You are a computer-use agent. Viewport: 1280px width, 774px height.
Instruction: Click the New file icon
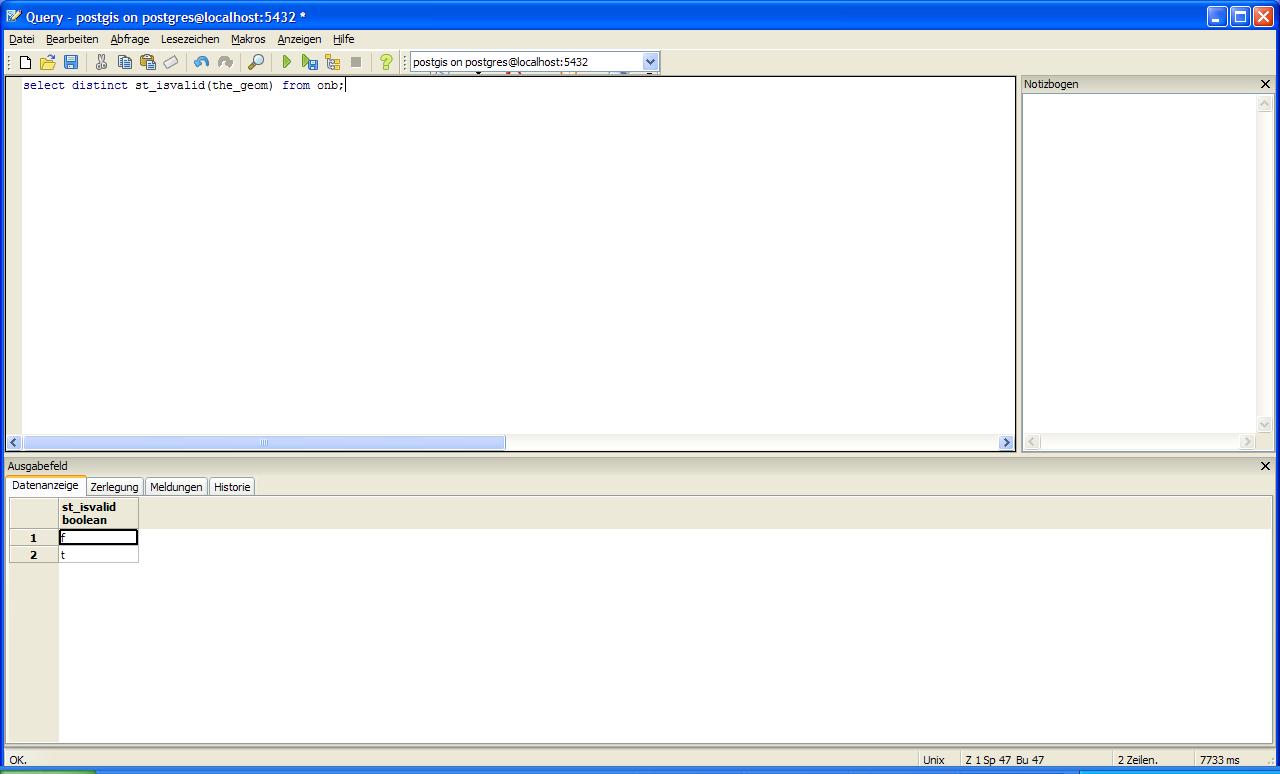coord(25,62)
